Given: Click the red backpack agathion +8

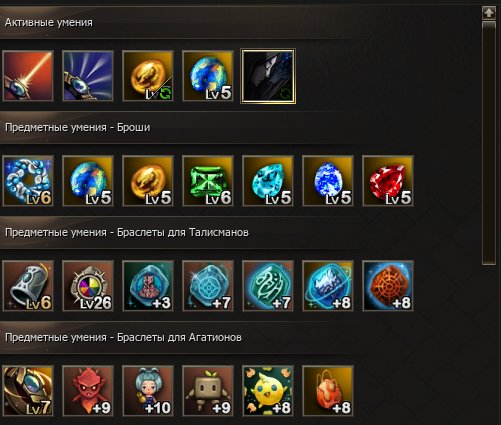Looking at the screenshot, I should click(x=328, y=391).
